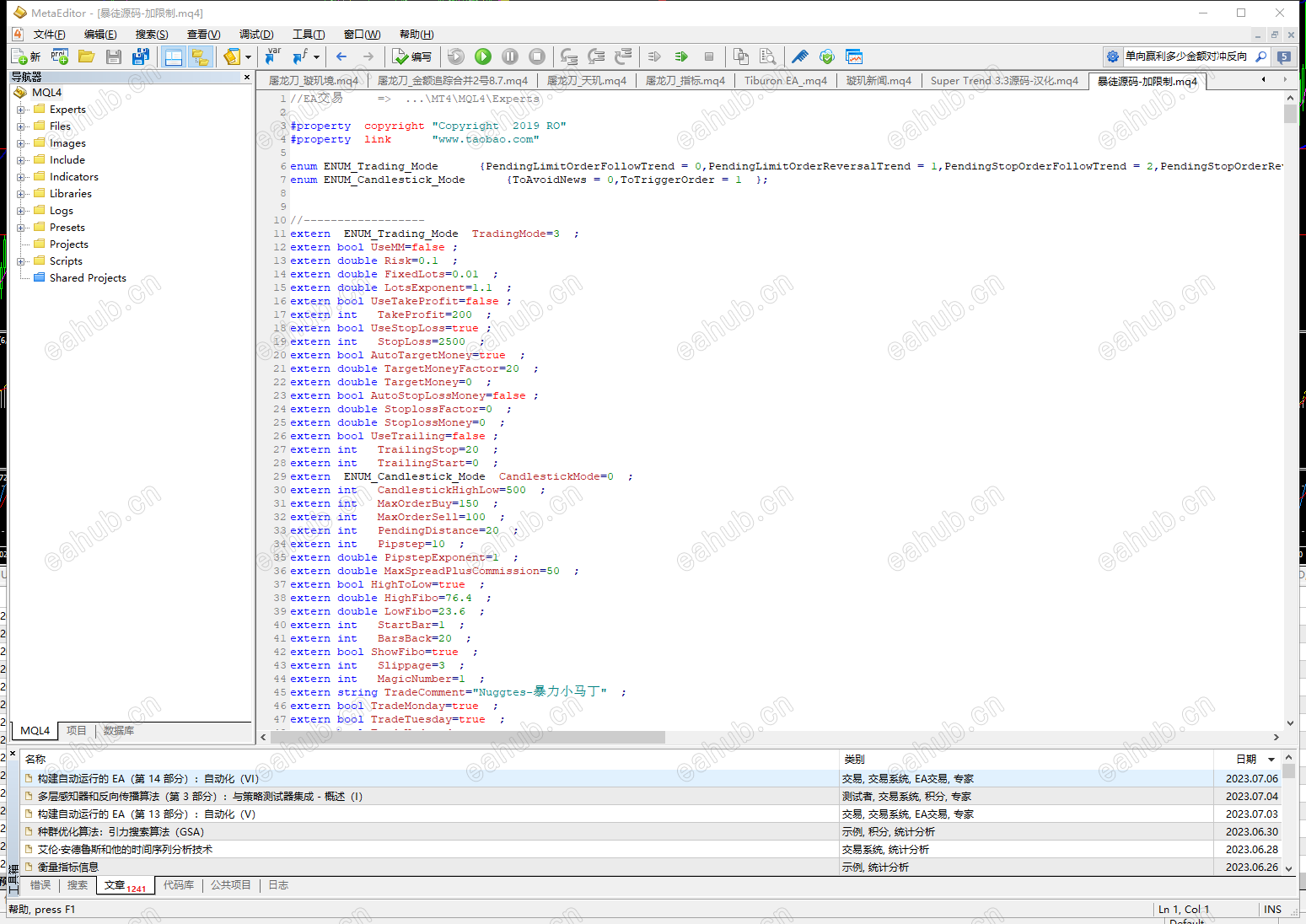Open the 调试(D) menu
Screen dimensions: 1306x924
pos(256,35)
